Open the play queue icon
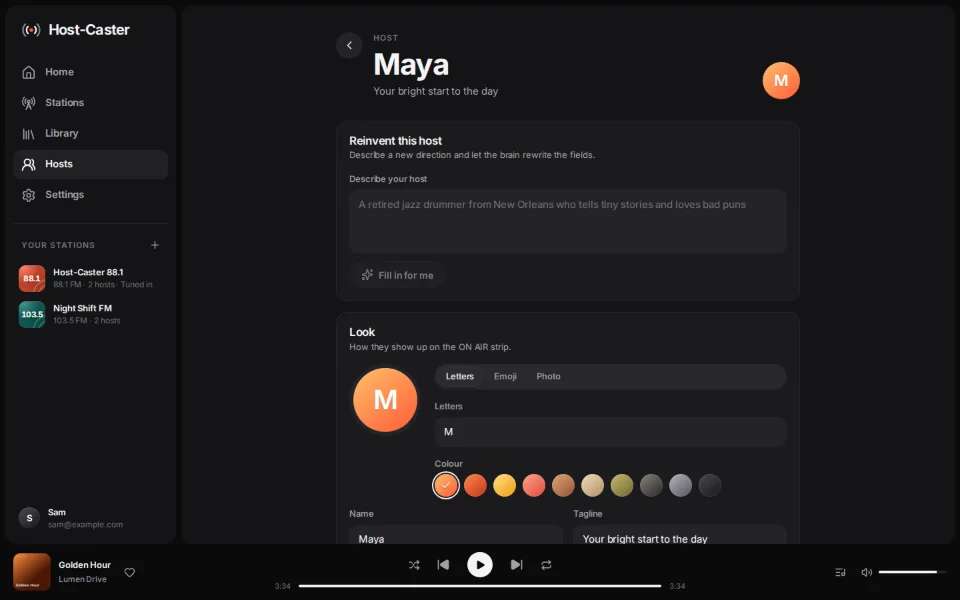This screenshot has height=600, width=960. pyautogui.click(x=840, y=572)
